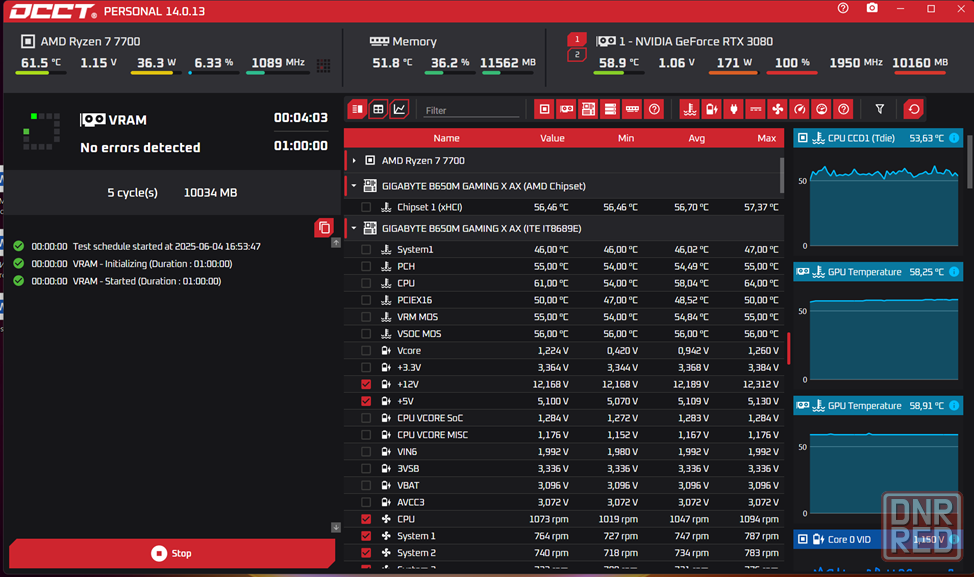Viewport: 974px width, 577px height.
Task: Click the VRAM Started log entry
Action: tap(126, 281)
